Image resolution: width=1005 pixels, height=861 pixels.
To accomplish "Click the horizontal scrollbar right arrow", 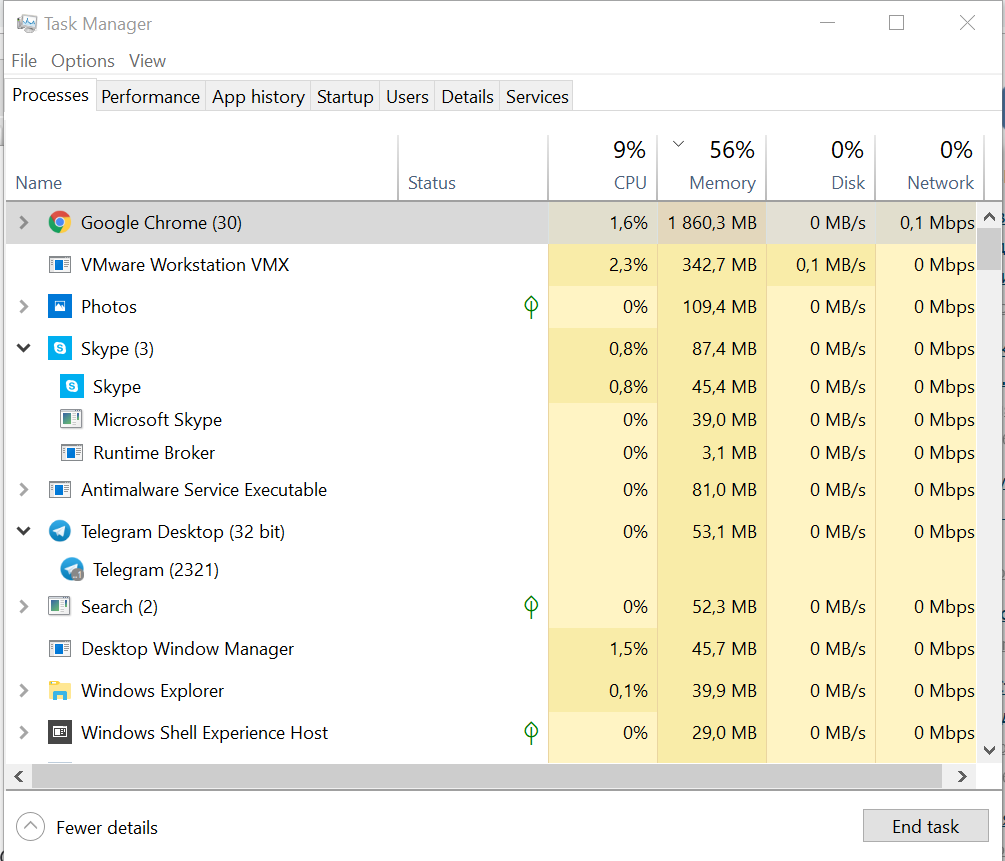I will pyautogui.click(x=961, y=776).
